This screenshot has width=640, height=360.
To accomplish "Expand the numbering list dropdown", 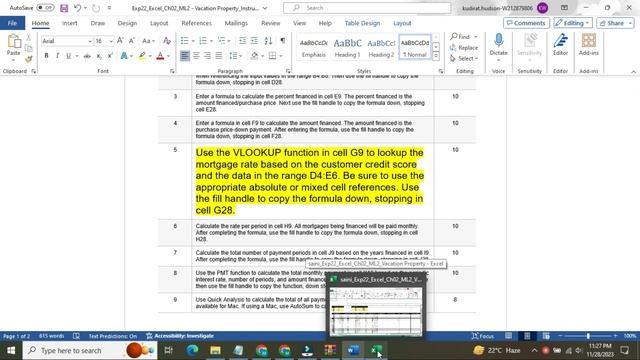I will (x=211, y=41).
